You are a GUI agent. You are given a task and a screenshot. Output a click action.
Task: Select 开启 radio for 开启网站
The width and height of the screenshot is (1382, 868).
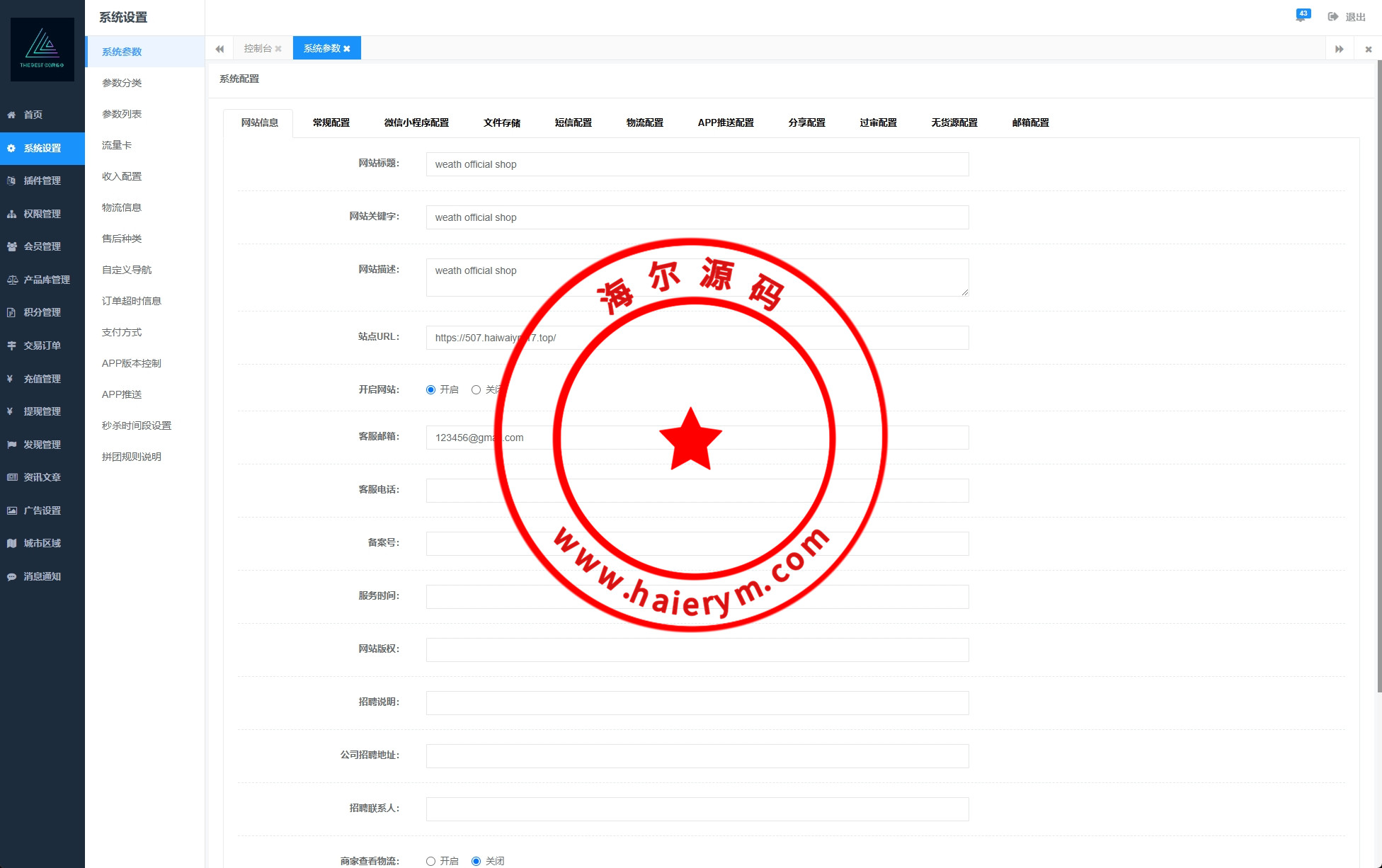pyautogui.click(x=430, y=390)
